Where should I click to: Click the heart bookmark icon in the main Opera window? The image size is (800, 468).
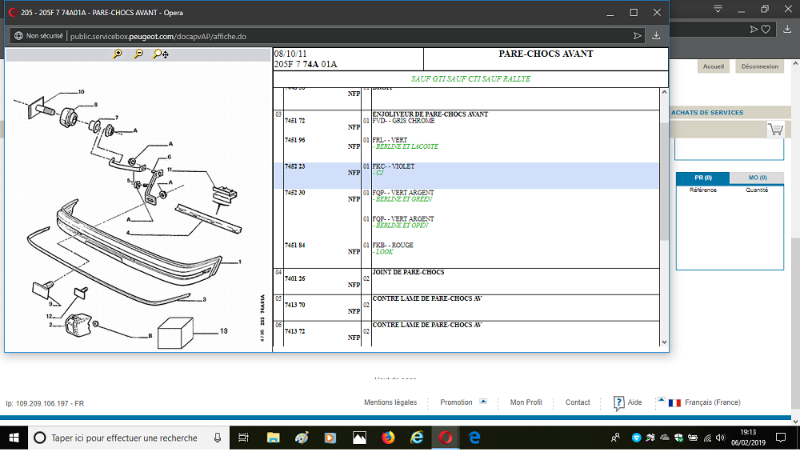pos(766,30)
